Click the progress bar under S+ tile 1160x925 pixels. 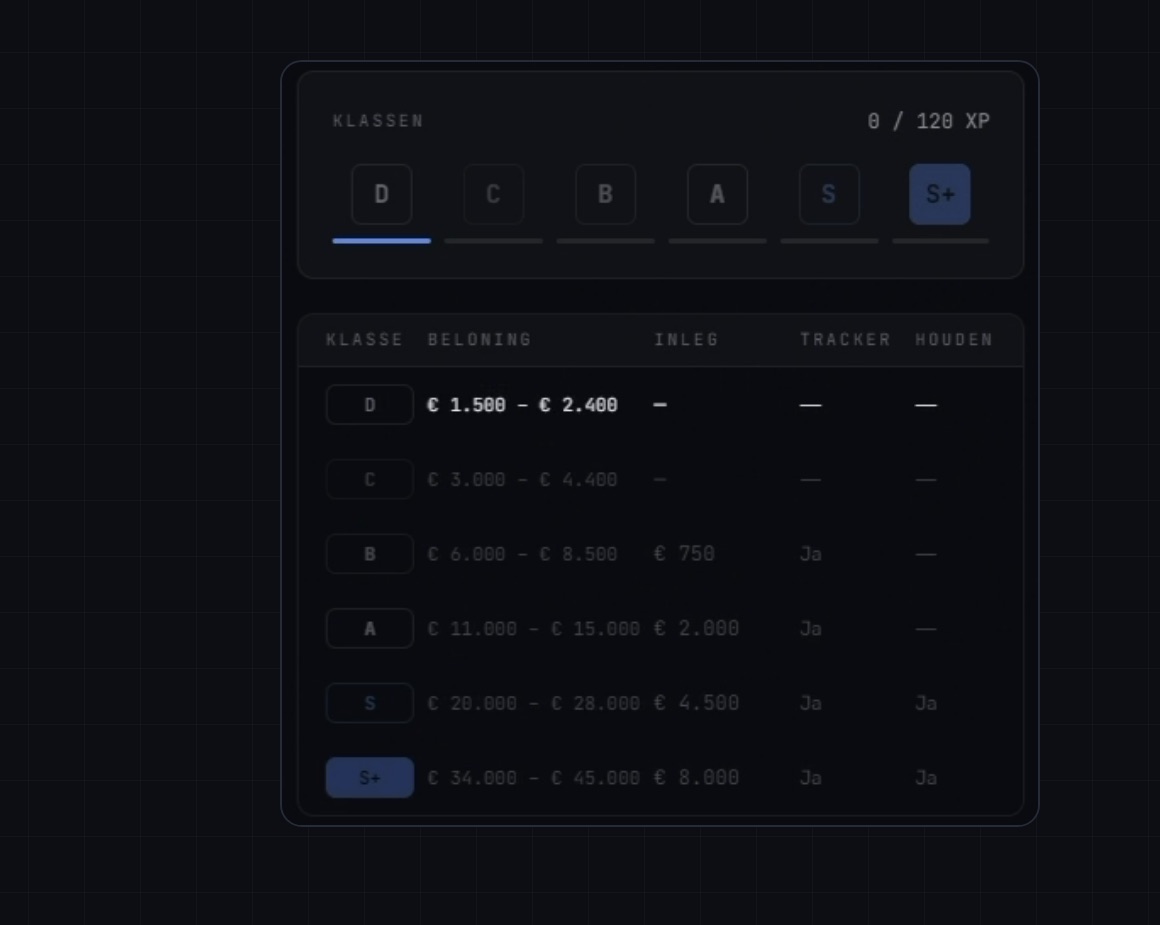coord(940,240)
